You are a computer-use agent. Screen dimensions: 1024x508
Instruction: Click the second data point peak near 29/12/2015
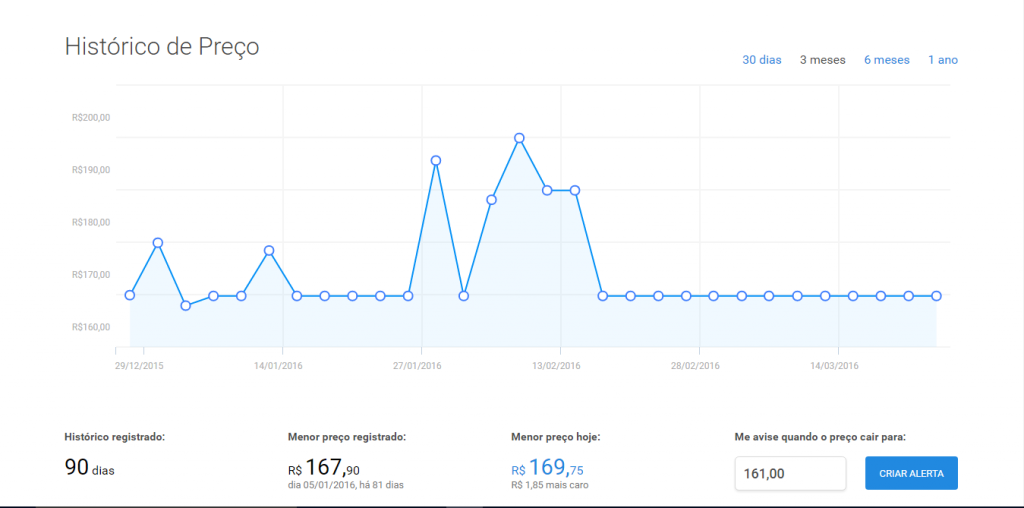158,243
